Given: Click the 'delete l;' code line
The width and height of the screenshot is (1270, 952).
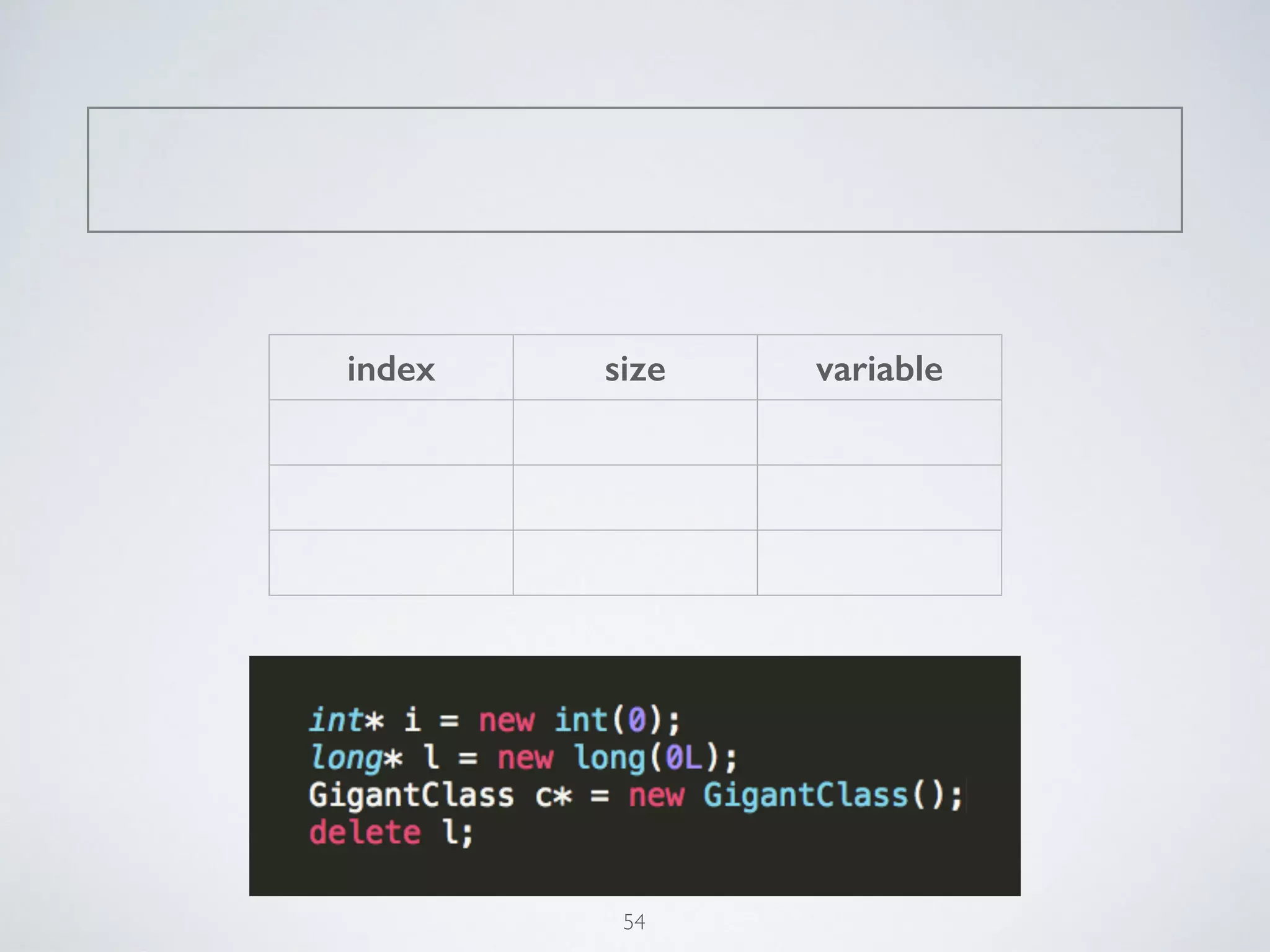Looking at the screenshot, I should pyautogui.click(x=391, y=832).
